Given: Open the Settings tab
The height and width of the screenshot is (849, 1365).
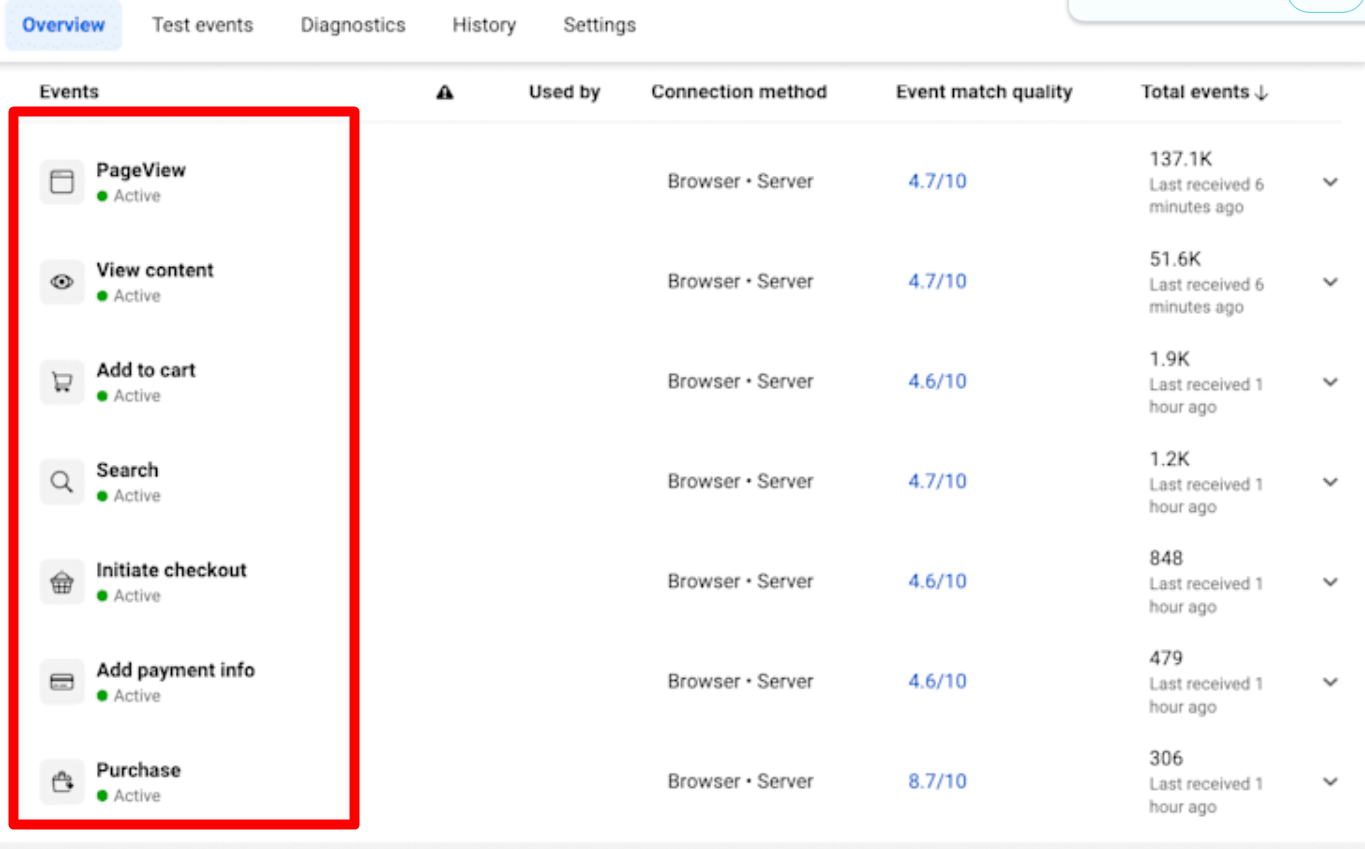Looking at the screenshot, I should pos(599,25).
